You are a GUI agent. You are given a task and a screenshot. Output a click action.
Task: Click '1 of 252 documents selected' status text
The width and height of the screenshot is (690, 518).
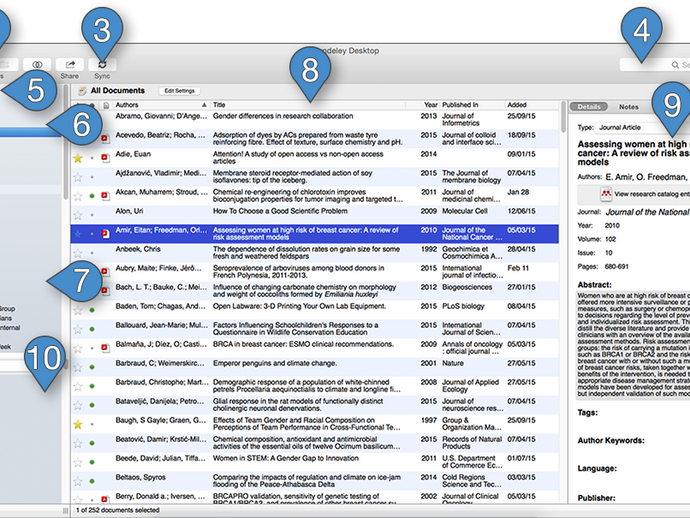[x=117, y=511]
